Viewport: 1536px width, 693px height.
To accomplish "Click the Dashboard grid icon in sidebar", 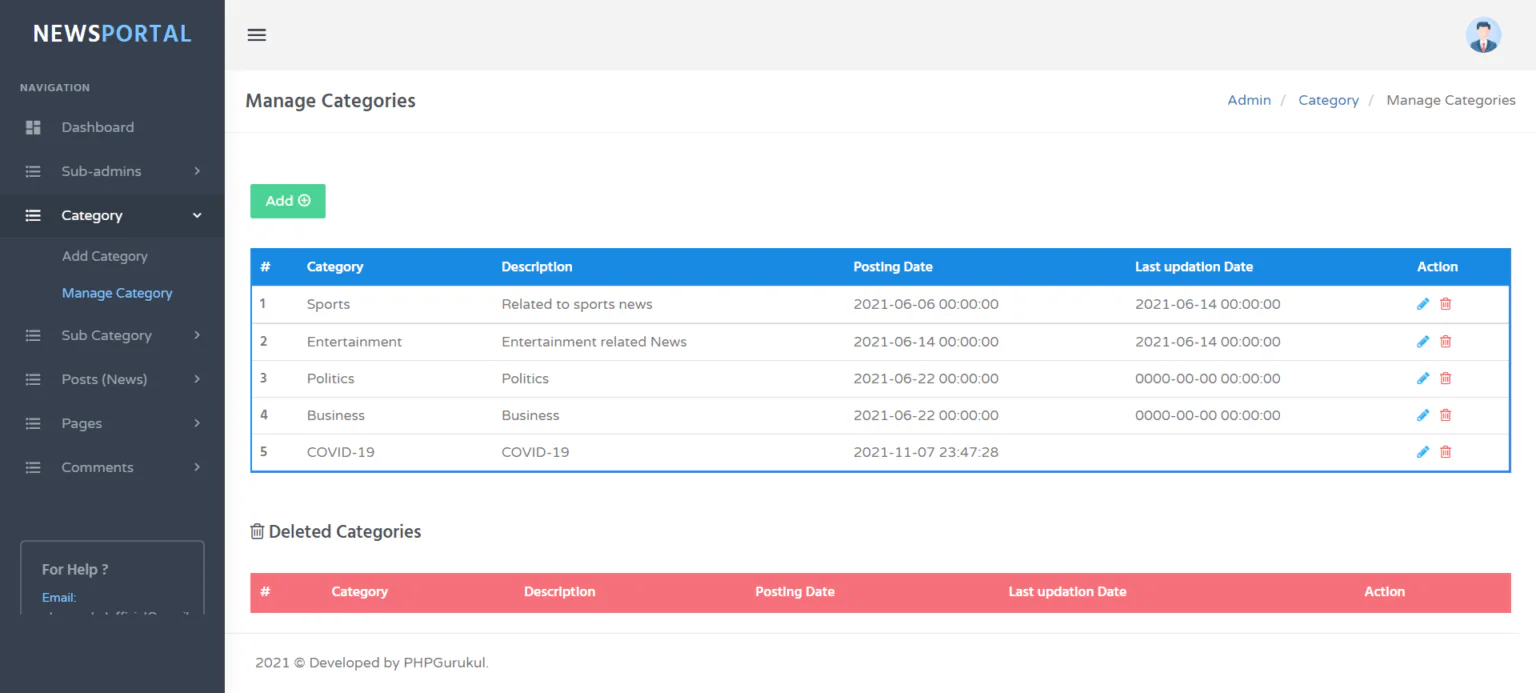I will 33,127.
